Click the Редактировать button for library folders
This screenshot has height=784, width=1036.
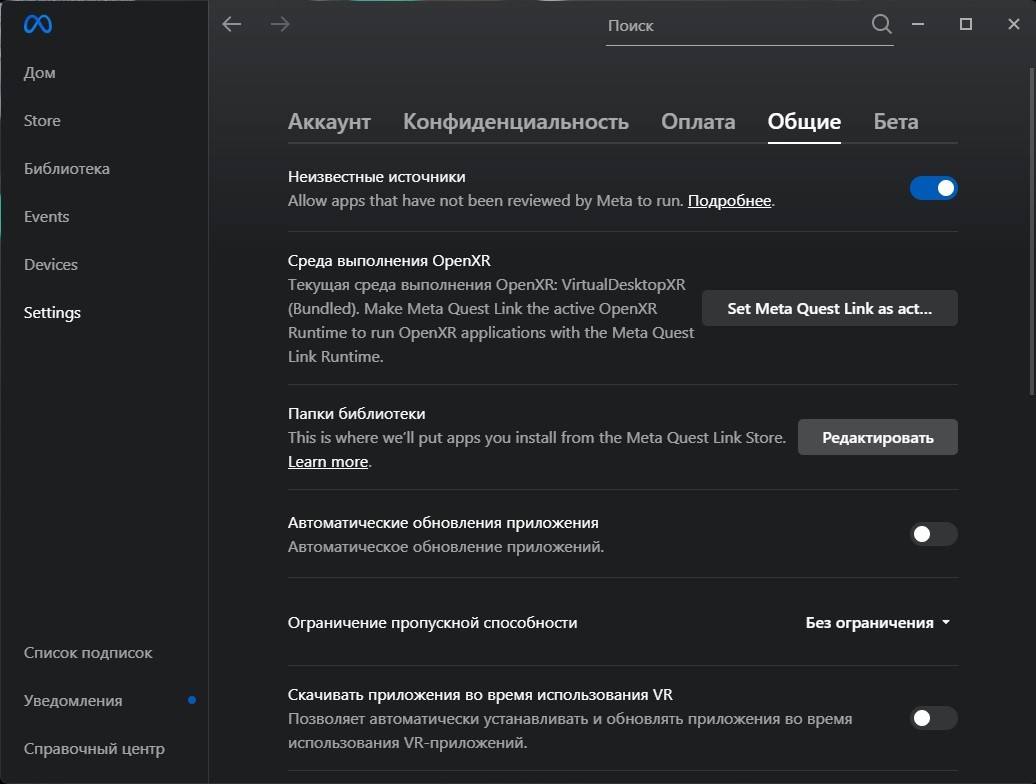click(x=877, y=437)
